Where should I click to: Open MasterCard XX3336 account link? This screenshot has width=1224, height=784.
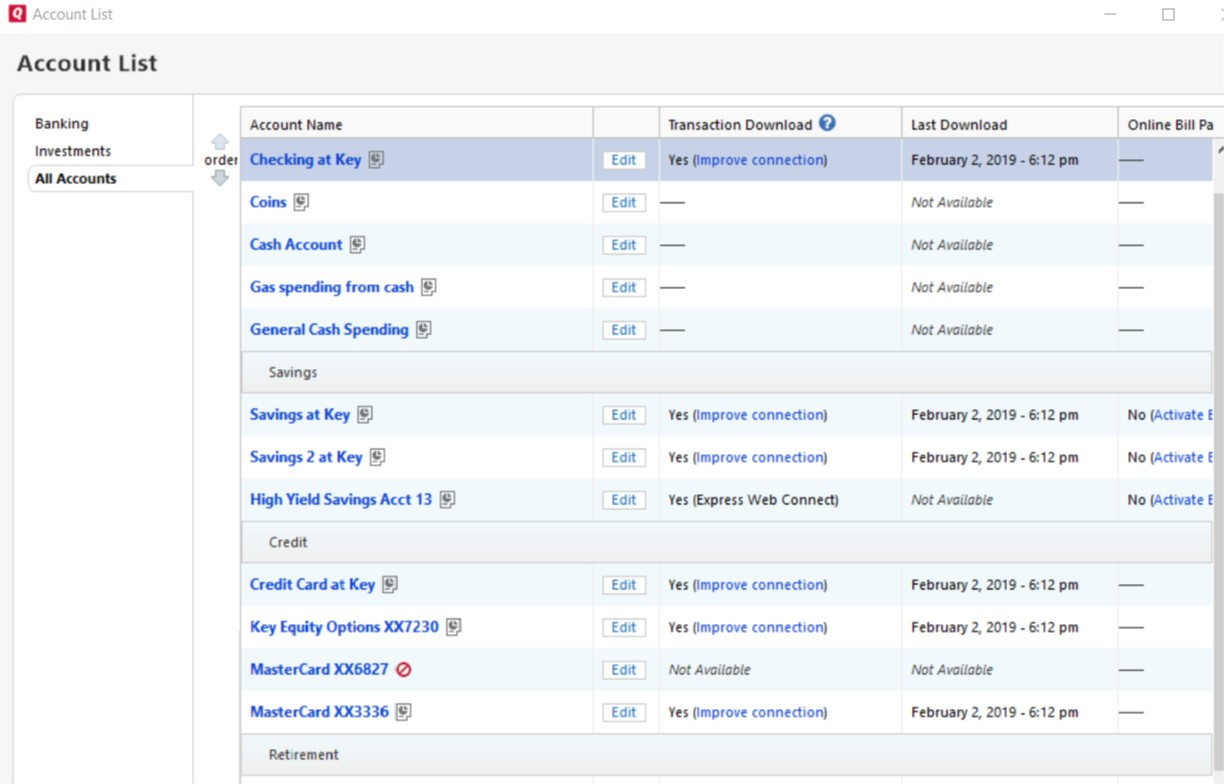(x=319, y=712)
